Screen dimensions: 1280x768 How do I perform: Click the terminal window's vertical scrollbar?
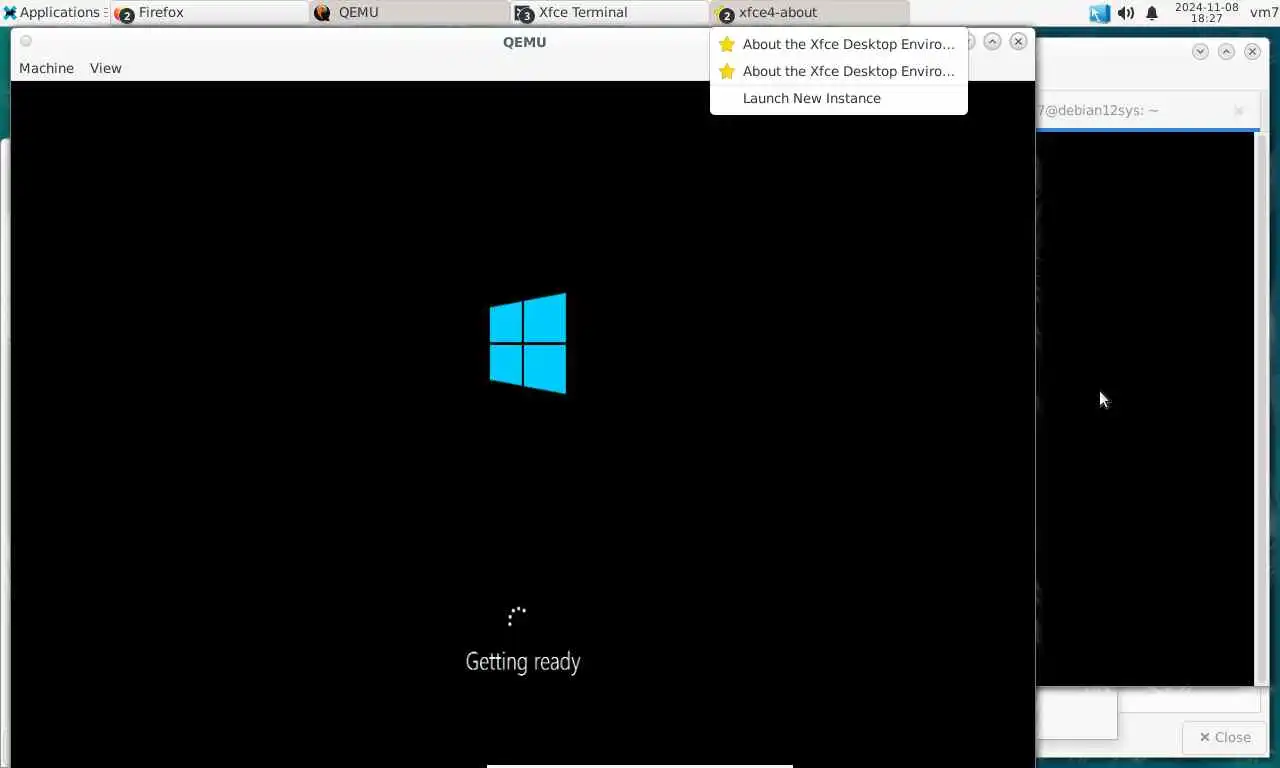pos(1261,408)
